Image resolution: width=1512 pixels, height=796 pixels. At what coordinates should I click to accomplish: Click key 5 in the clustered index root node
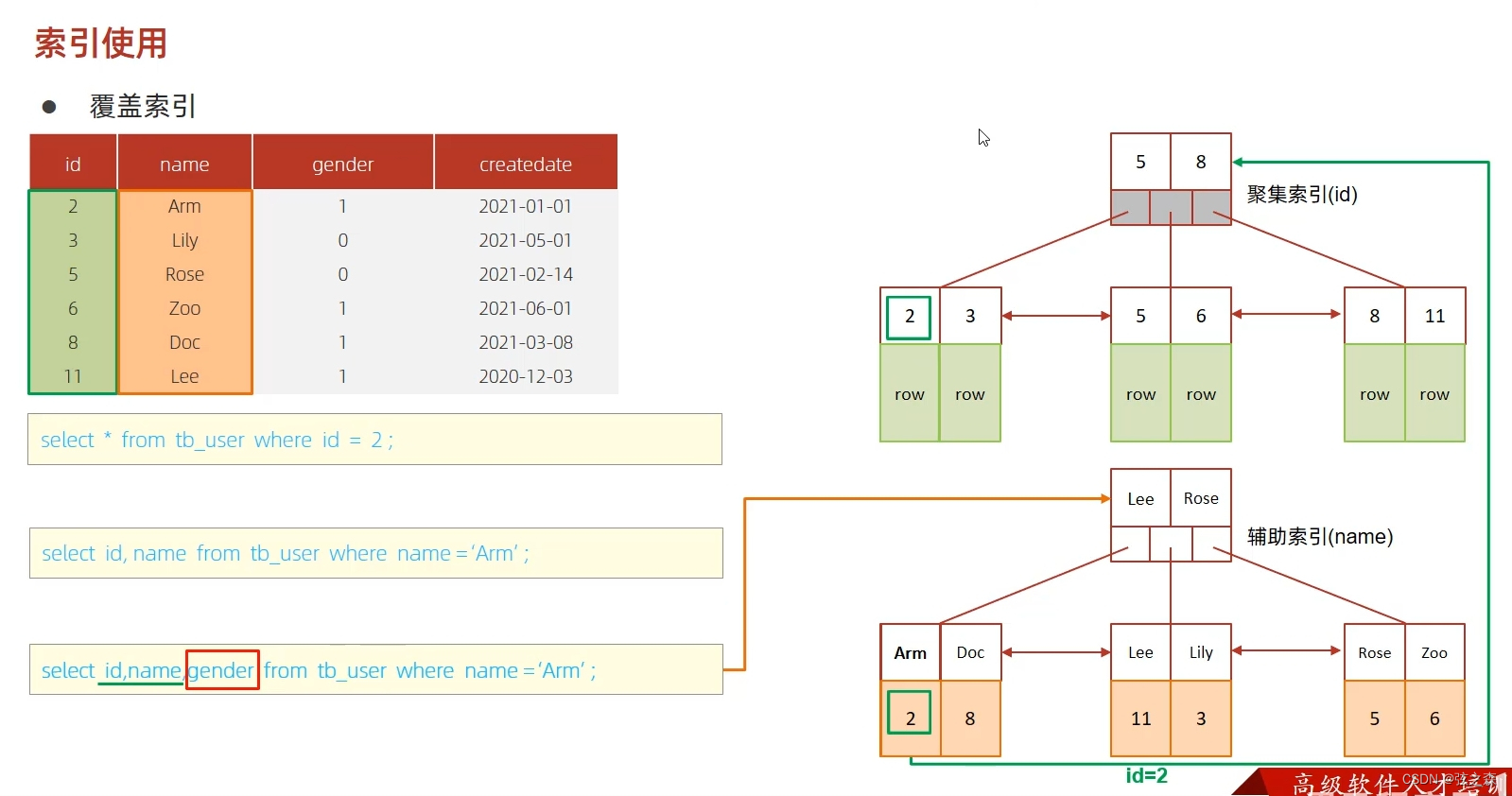tap(1140, 162)
